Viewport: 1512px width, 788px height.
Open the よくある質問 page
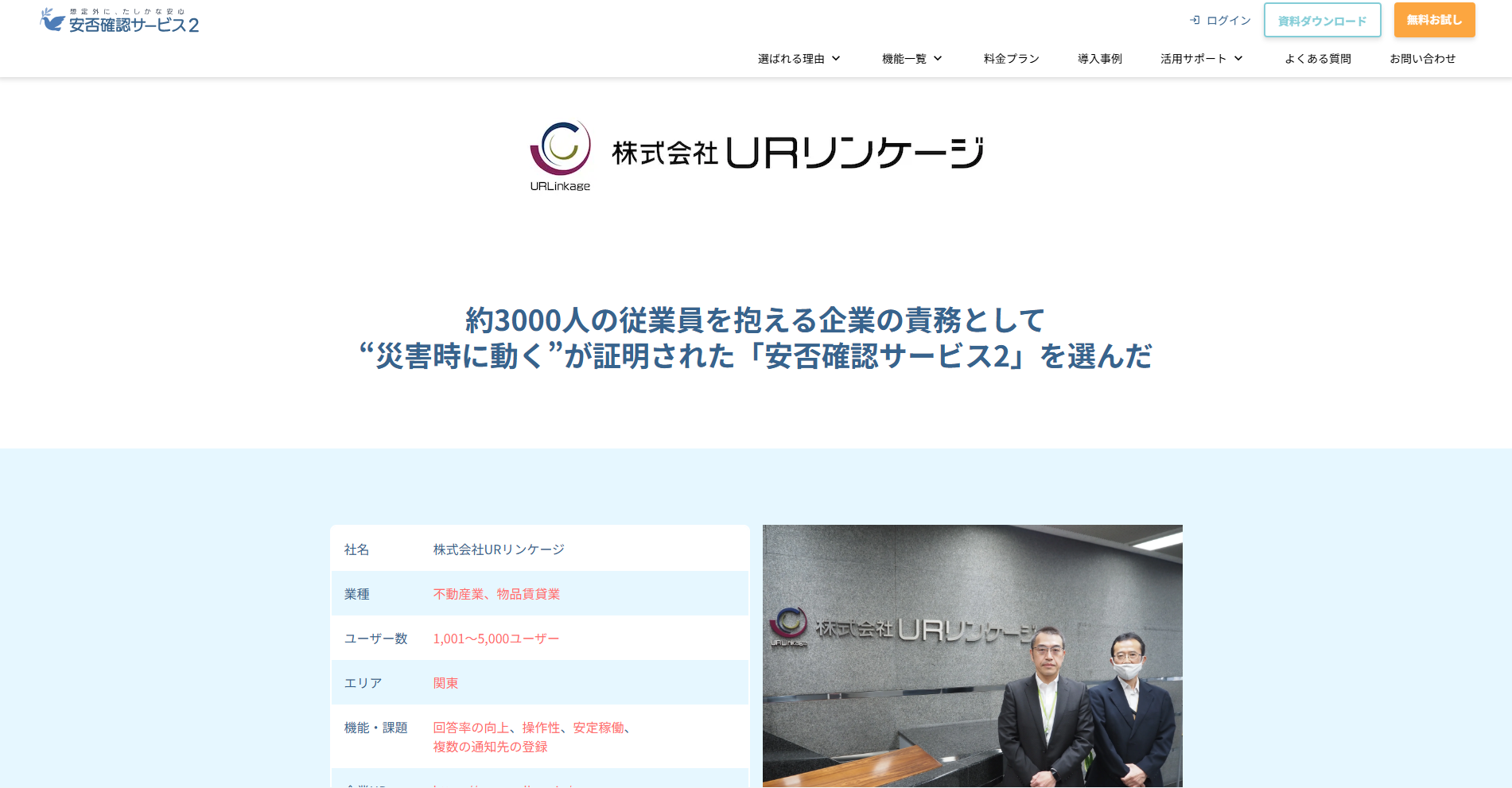1318,58
